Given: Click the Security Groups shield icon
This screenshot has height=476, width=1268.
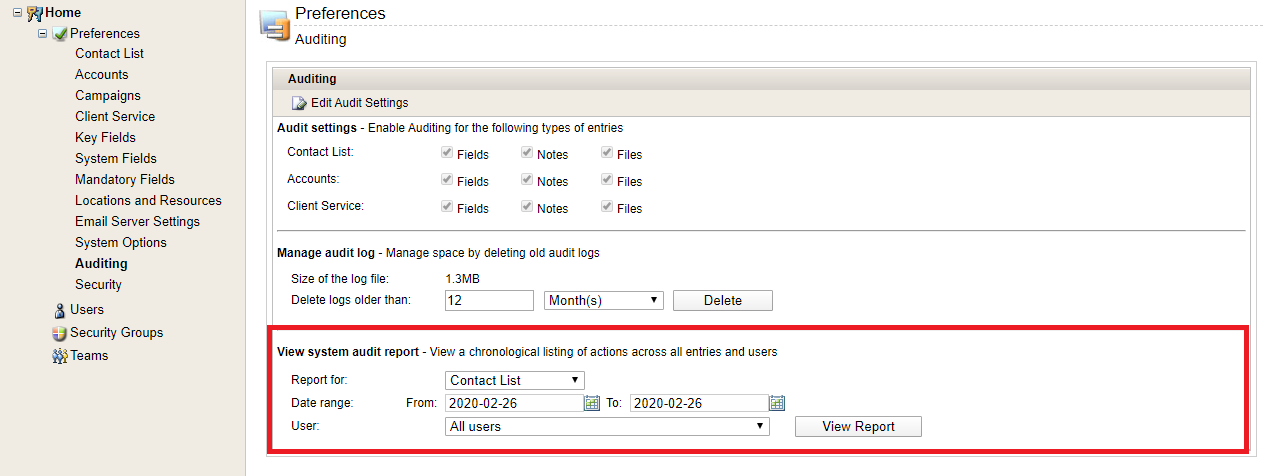Looking at the screenshot, I should (60, 333).
